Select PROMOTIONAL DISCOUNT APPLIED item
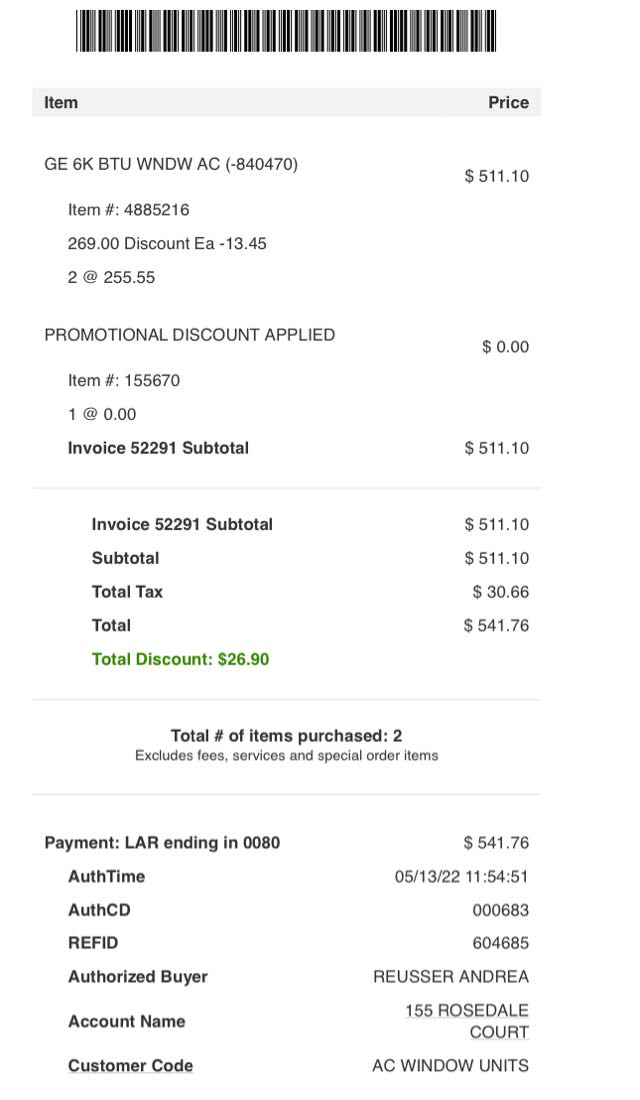The image size is (640, 1100). (x=189, y=335)
